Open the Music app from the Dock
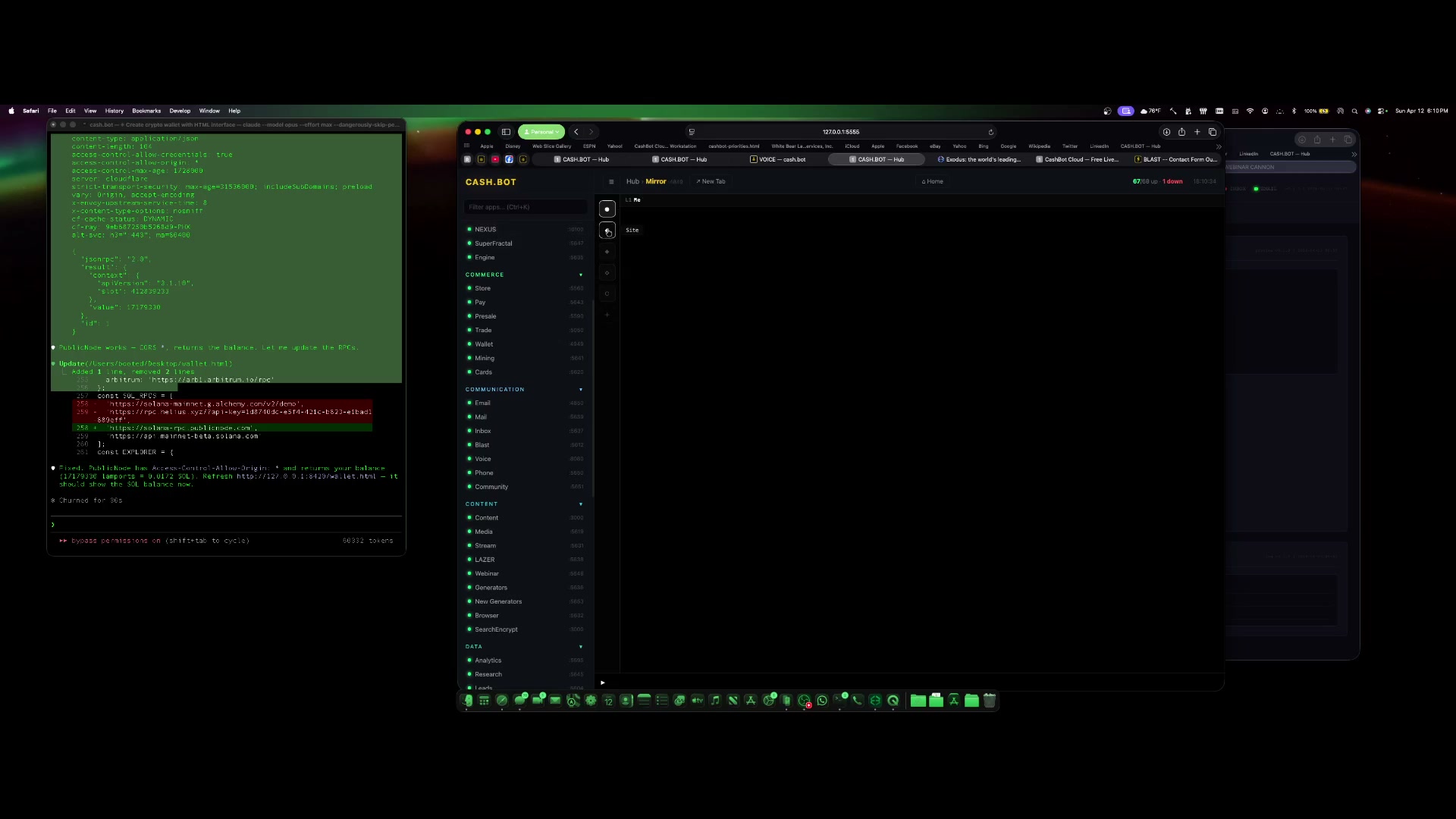1456x819 pixels. 714,701
